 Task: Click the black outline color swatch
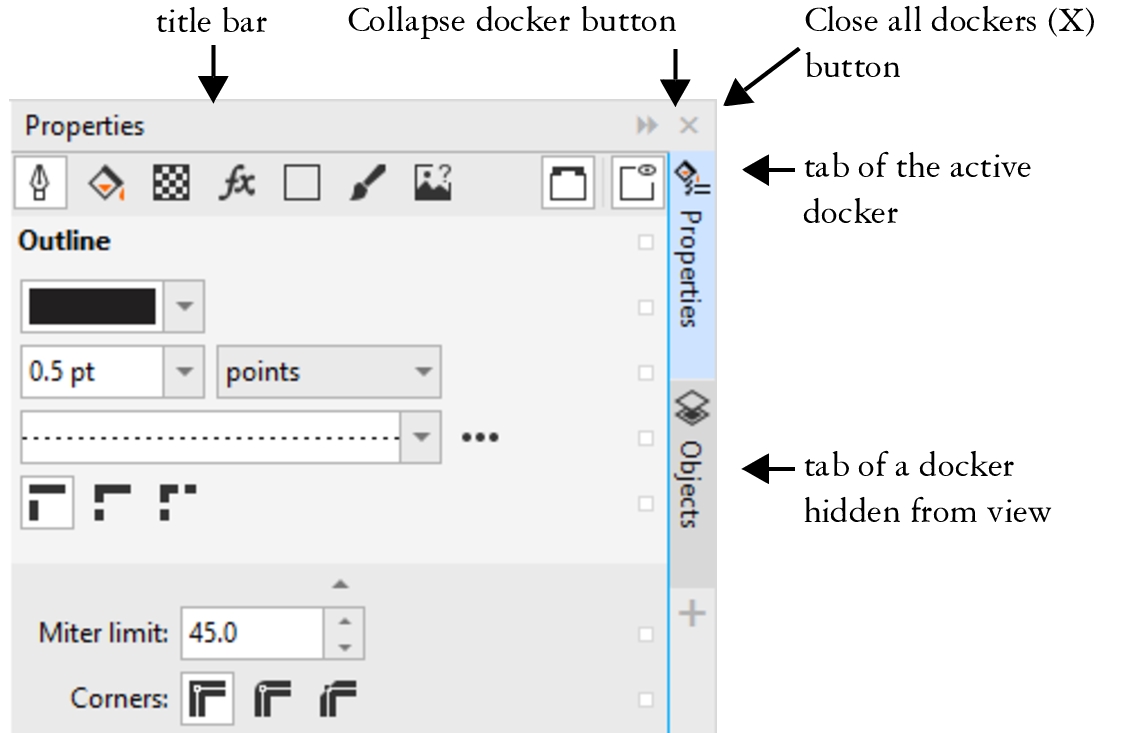point(92,307)
